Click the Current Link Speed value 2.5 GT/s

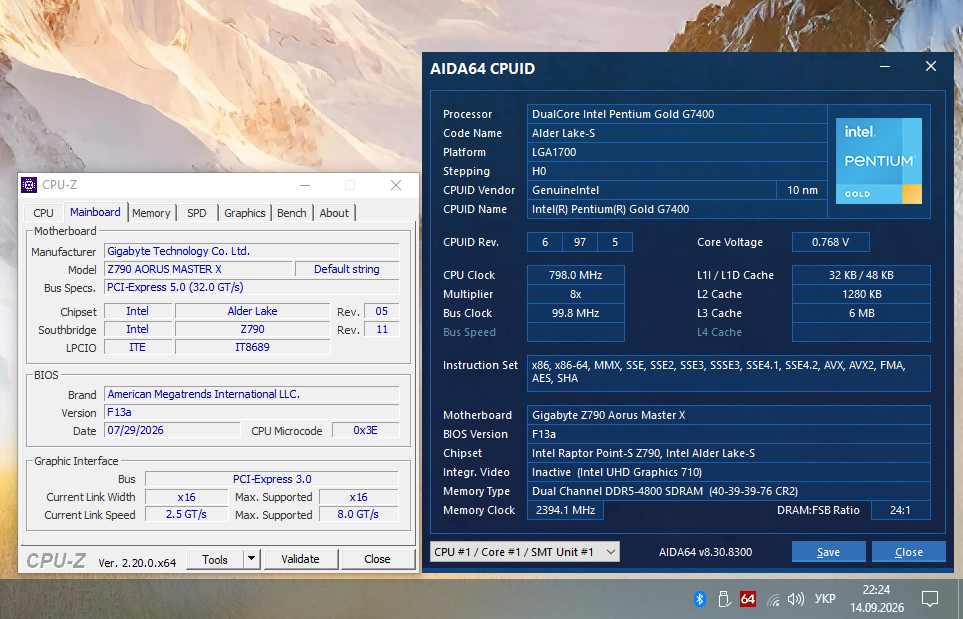tap(186, 514)
